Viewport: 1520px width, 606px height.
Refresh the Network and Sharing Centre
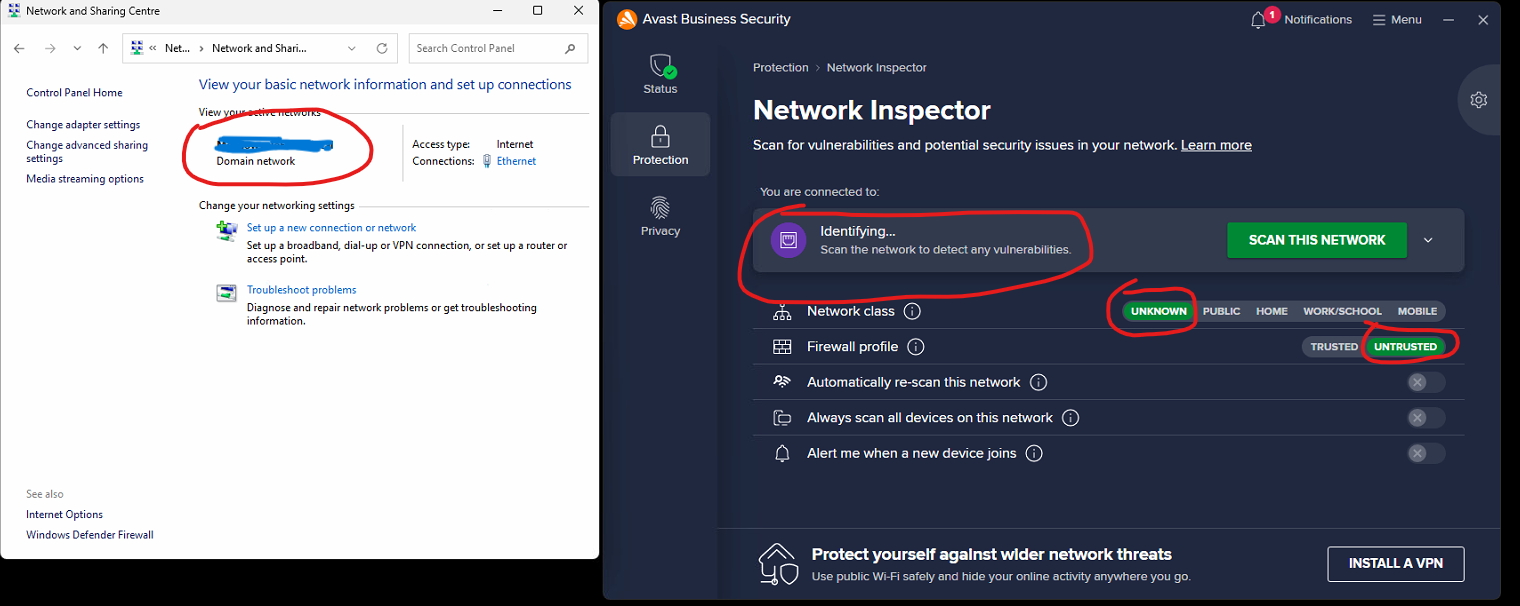382,48
